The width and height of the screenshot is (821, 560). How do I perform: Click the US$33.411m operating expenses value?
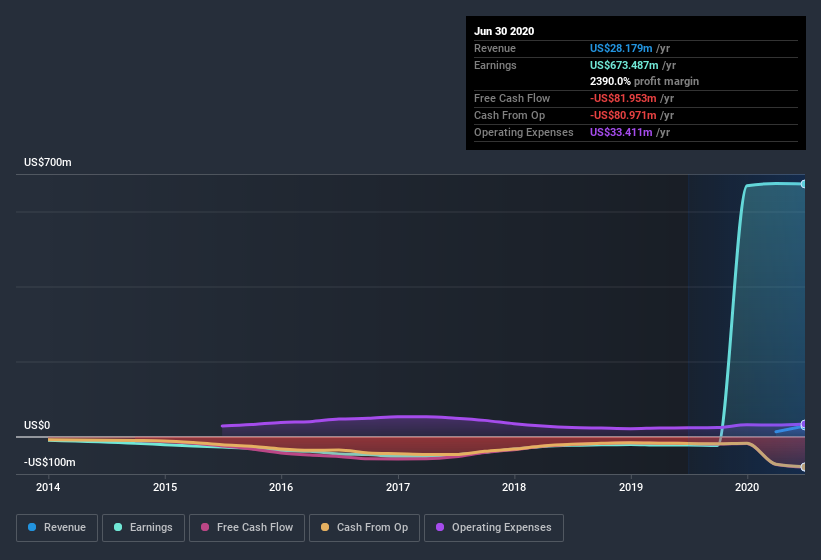(621, 132)
